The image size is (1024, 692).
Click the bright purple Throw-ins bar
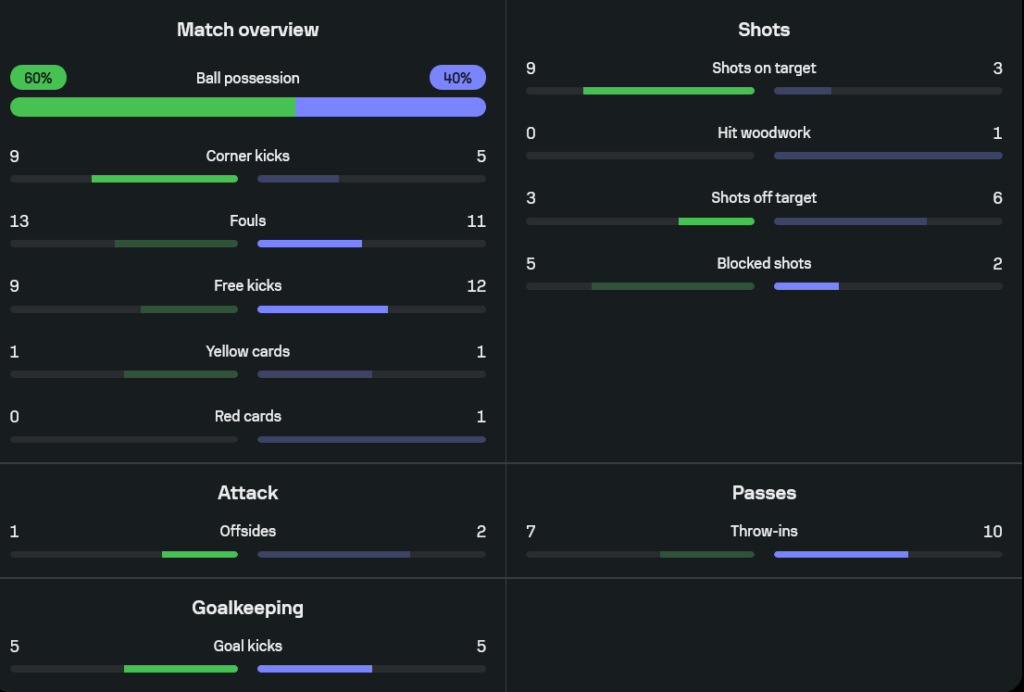[x=841, y=554]
